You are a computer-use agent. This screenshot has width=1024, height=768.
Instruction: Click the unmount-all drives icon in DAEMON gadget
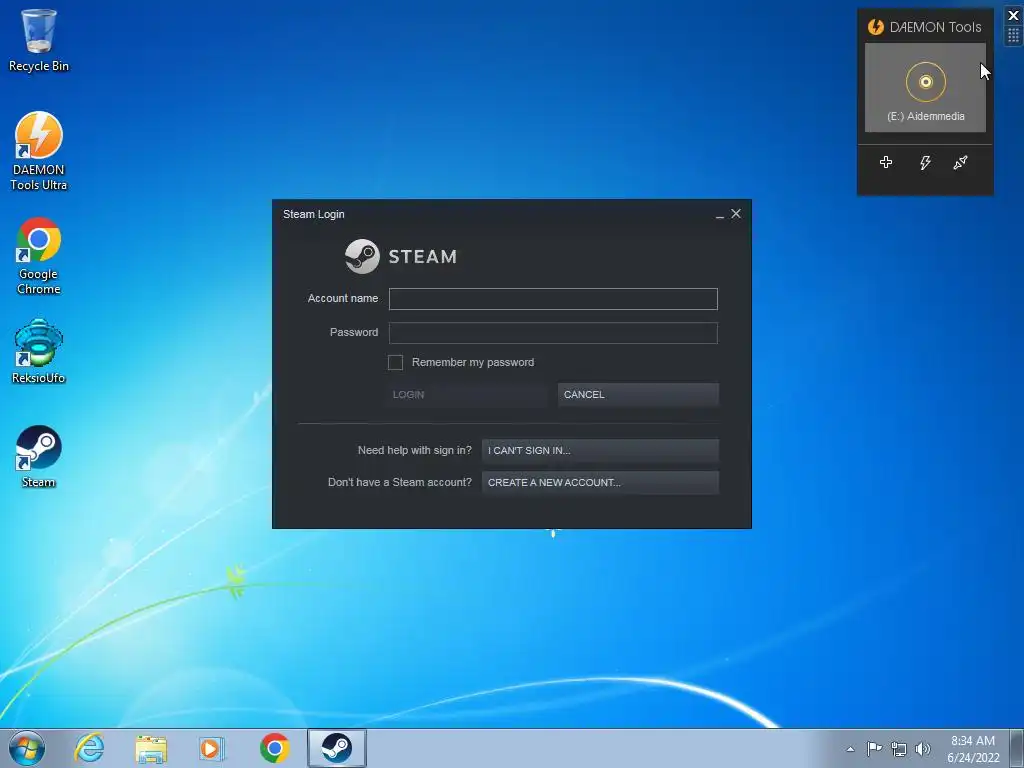[x=960, y=162]
